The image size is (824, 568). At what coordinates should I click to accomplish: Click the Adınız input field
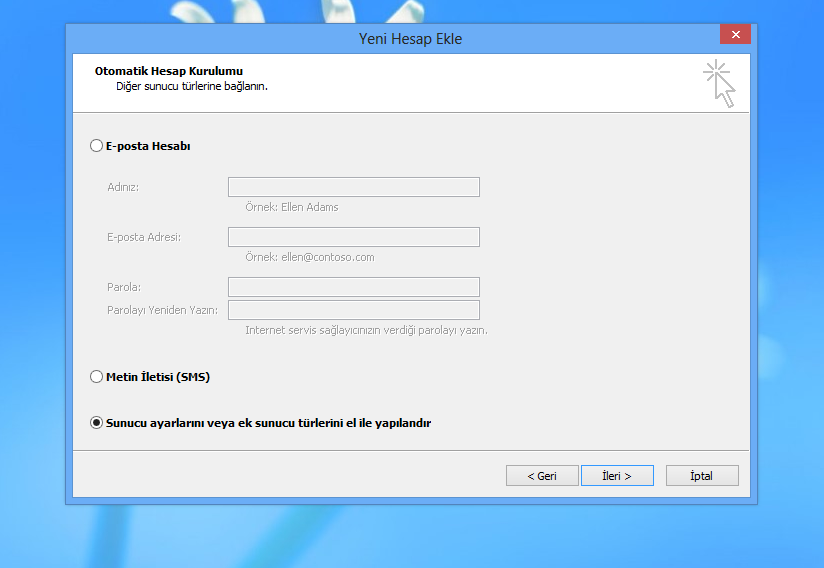[x=353, y=187]
